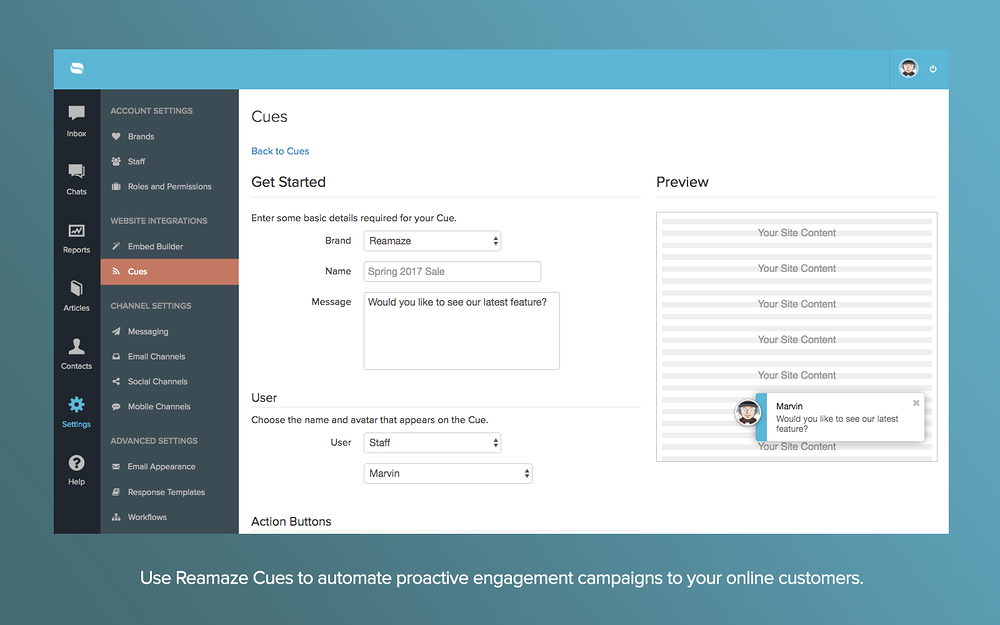Click the Reamaze logo in header

77,68
